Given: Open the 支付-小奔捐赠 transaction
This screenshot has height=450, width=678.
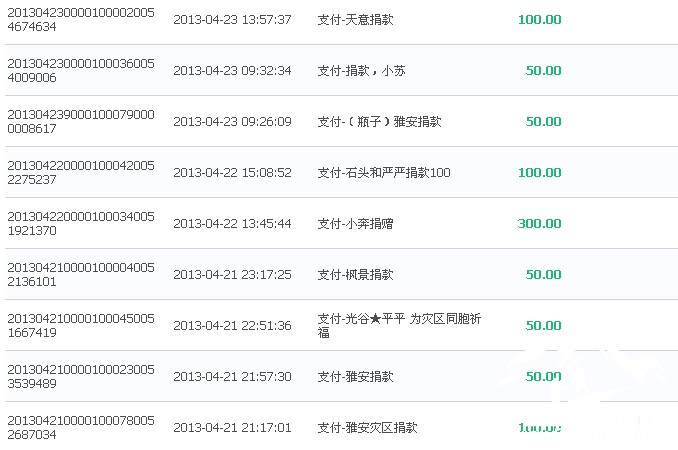Looking at the screenshot, I should 355,223.
